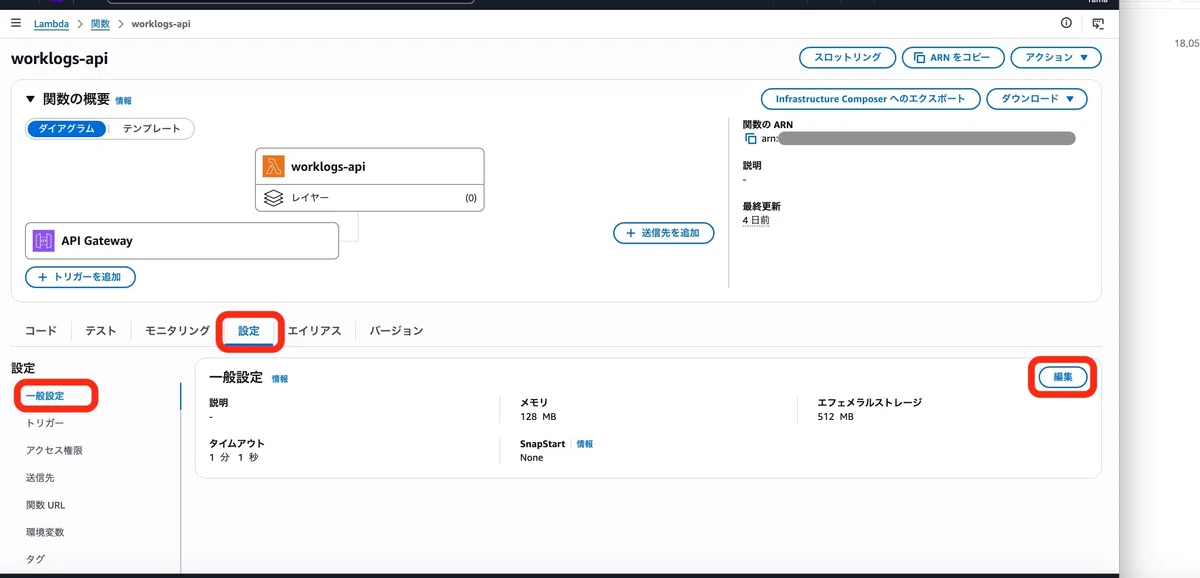
Task: Click the 4 日前 last updated text
Action: click(756, 220)
